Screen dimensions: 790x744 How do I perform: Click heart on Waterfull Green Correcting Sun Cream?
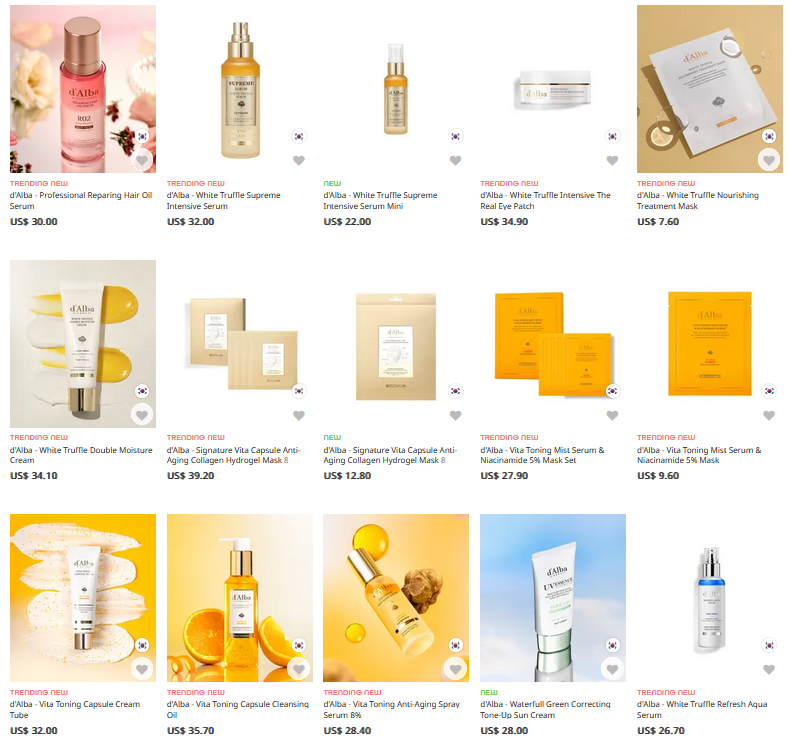tap(612, 669)
